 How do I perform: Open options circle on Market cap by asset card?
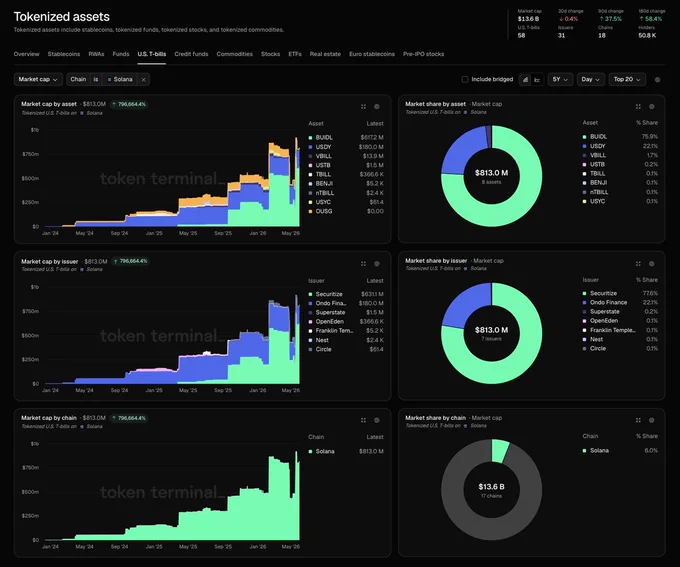coord(377,107)
